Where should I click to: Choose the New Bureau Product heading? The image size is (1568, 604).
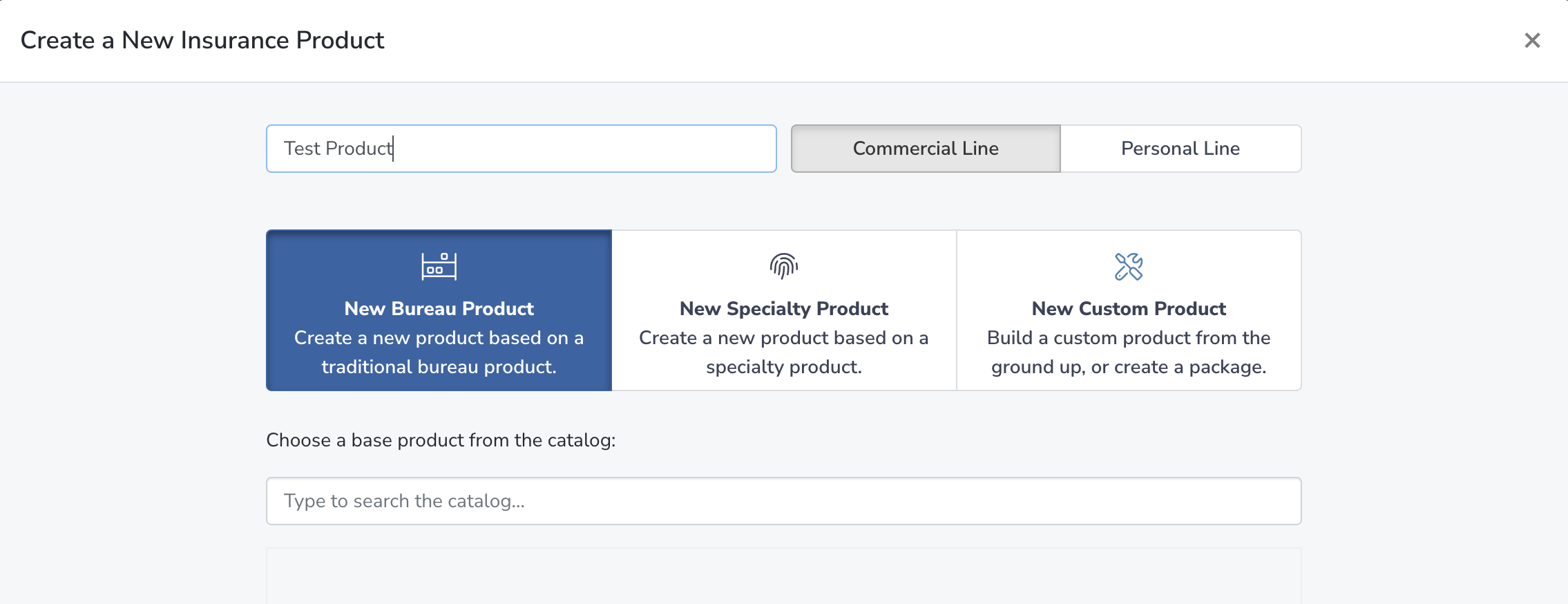coord(439,309)
